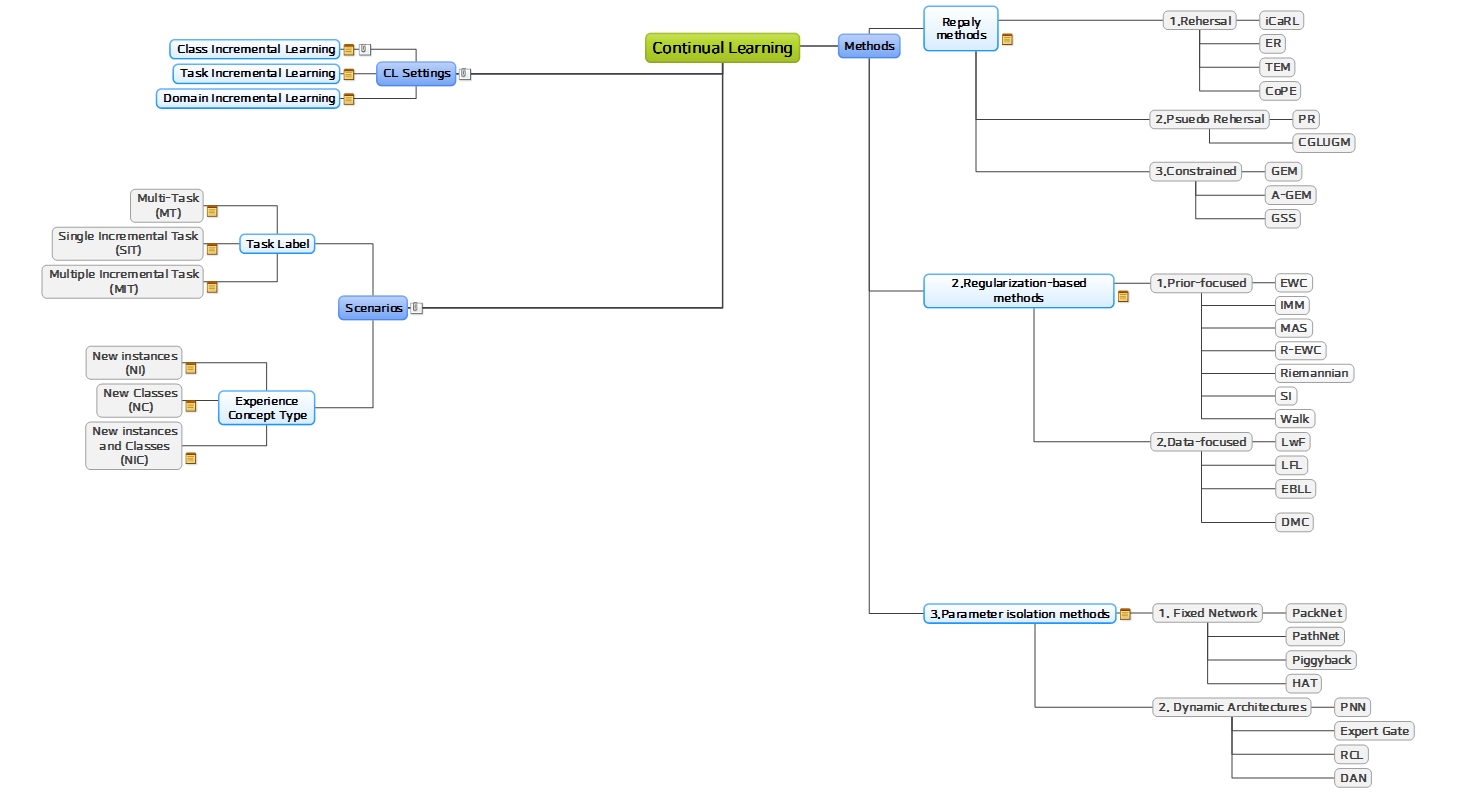Open note icon beside Task Incremental Learning

[x=349, y=74]
